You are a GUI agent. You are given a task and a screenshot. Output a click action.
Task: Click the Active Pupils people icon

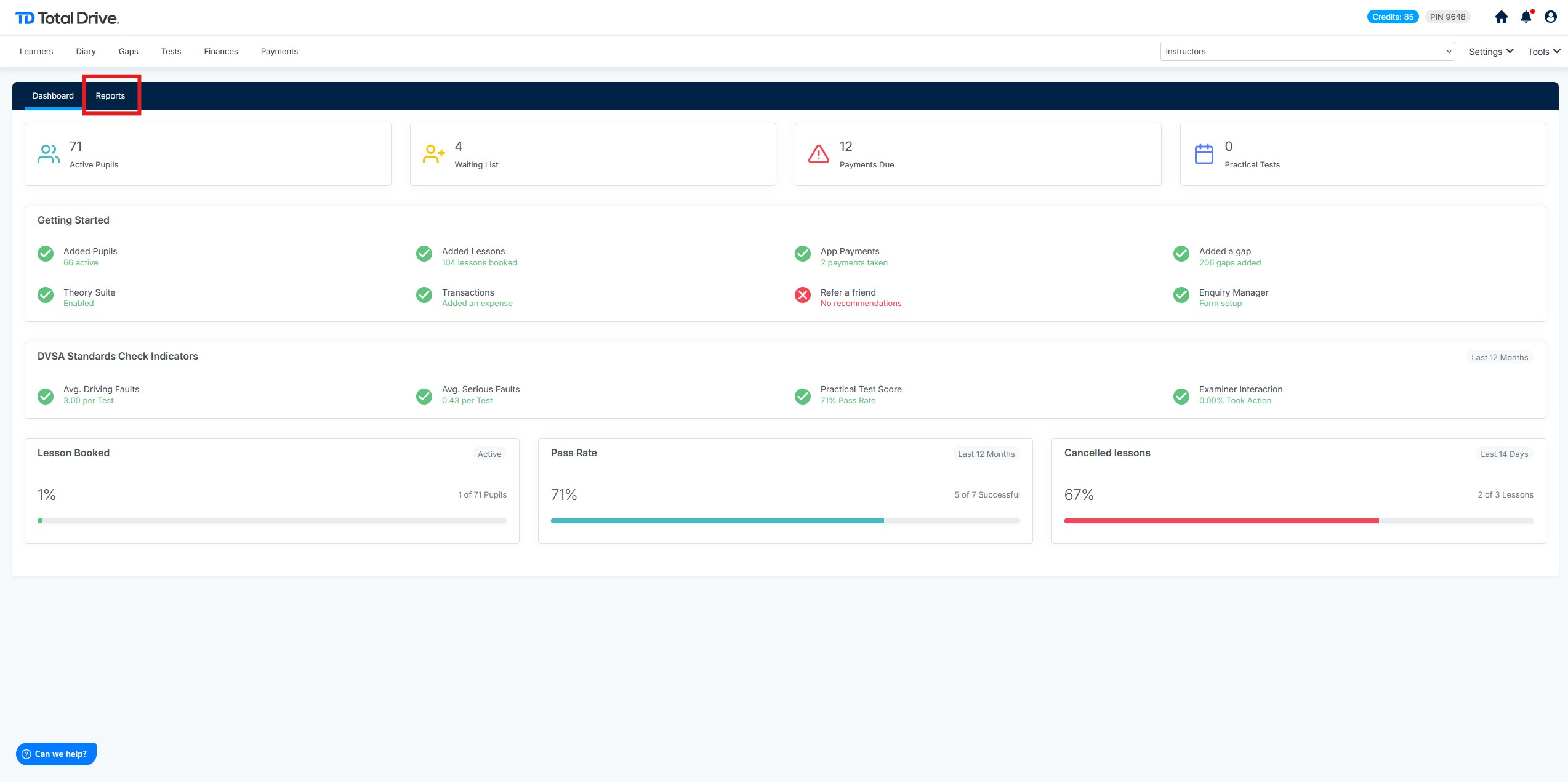click(x=49, y=154)
